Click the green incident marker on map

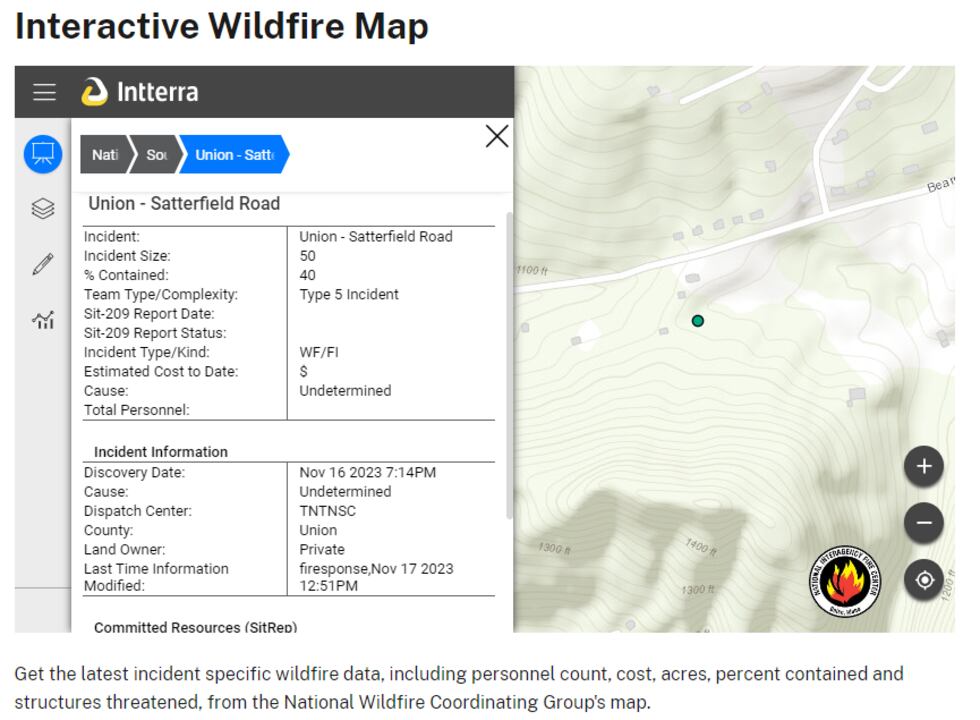(x=698, y=321)
